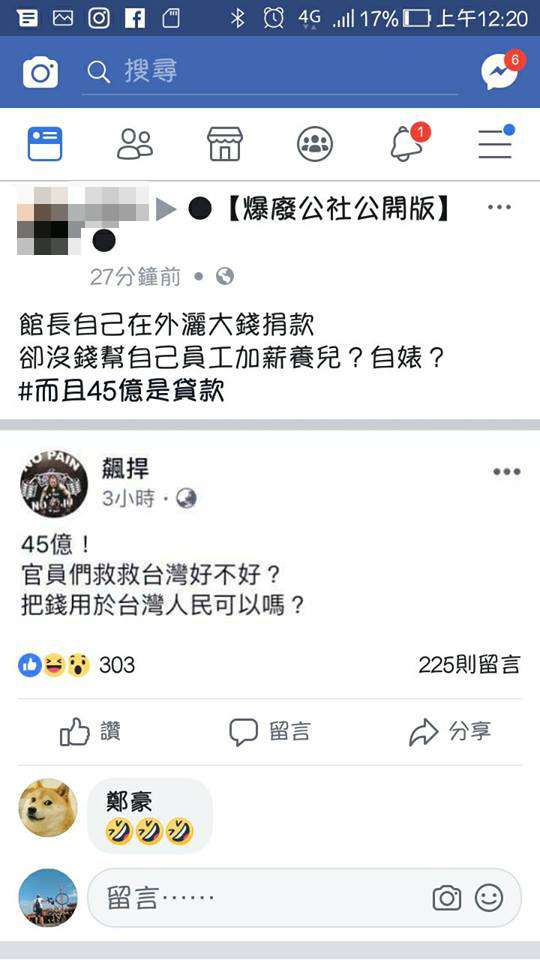Attach a photo using comment camera icon
The width and height of the screenshot is (540, 960).
point(447,898)
